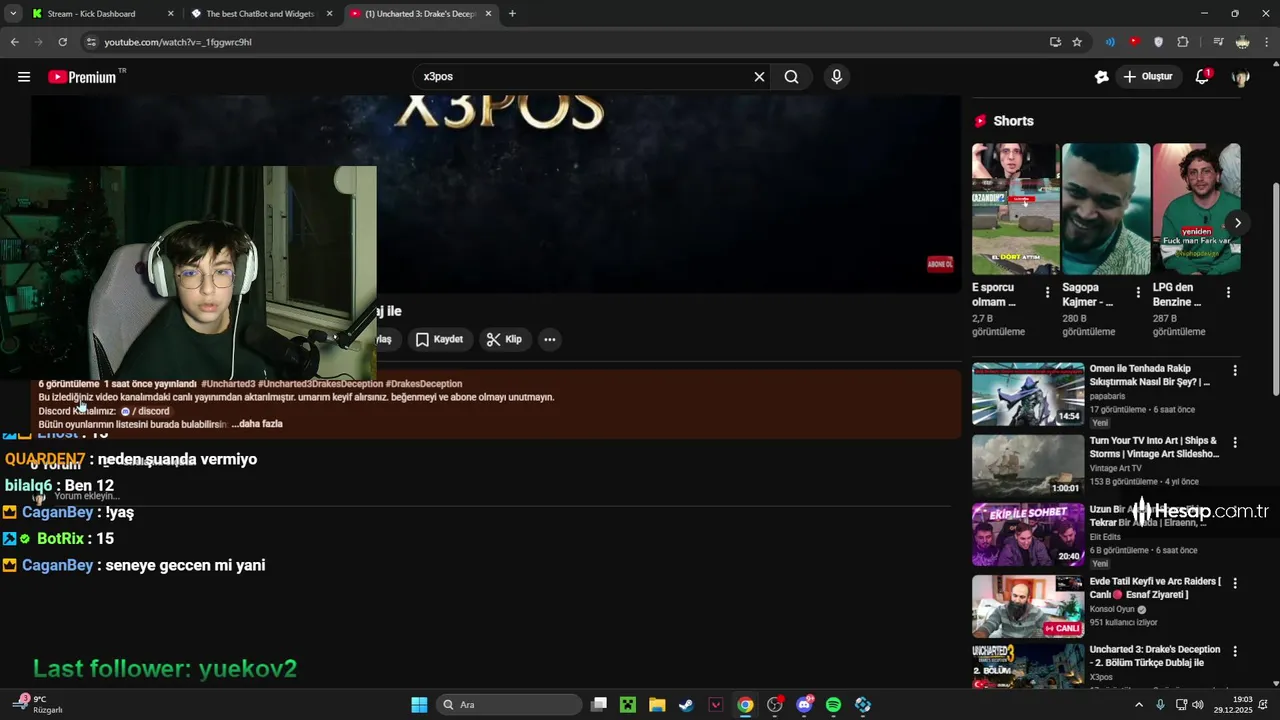The height and width of the screenshot is (720, 1280).
Task: Open the YouTube account avatar menu
Action: pyautogui.click(x=1241, y=77)
